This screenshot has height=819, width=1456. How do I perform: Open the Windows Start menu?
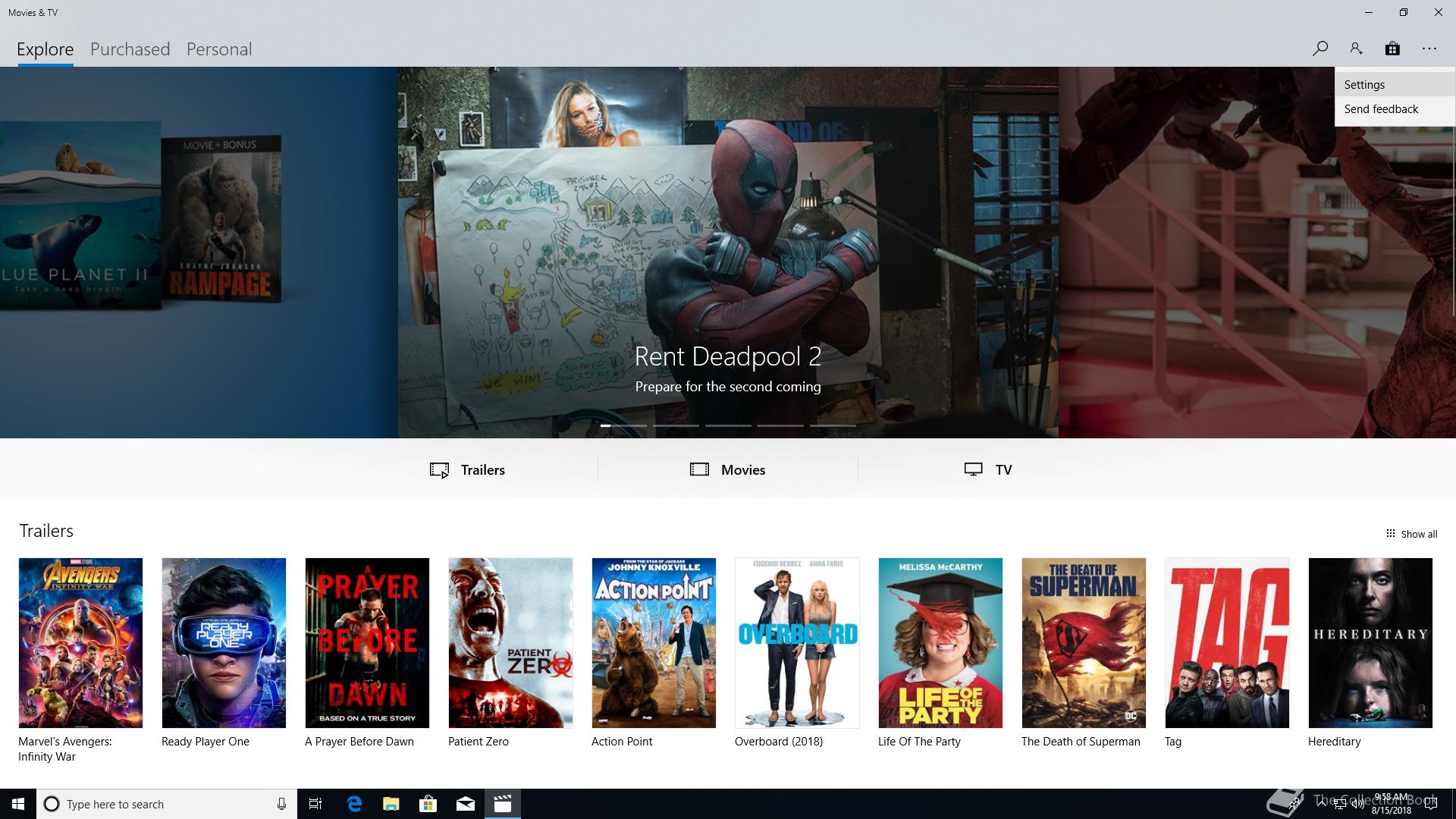(18, 804)
